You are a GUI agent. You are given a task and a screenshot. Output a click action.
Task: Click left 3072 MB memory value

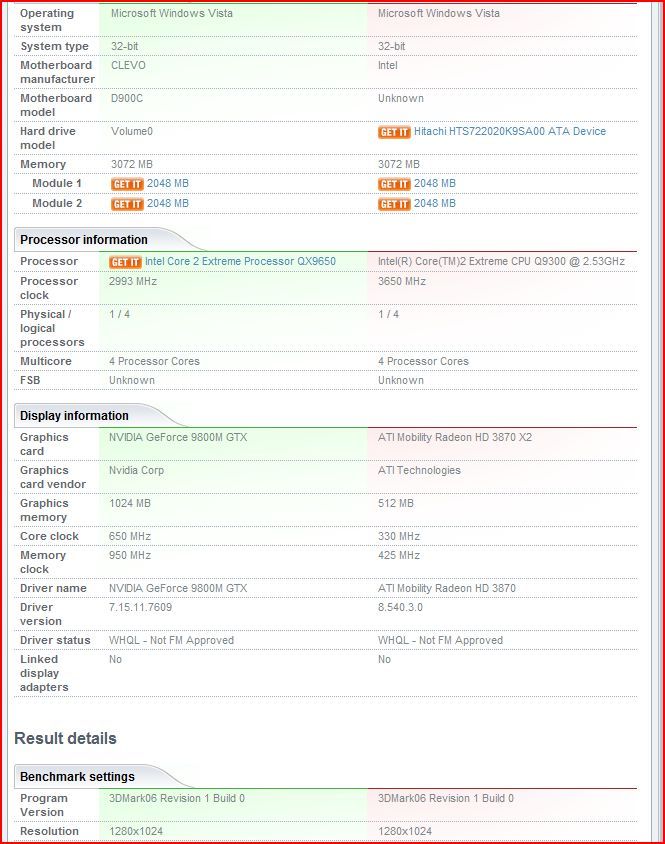pos(131,164)
